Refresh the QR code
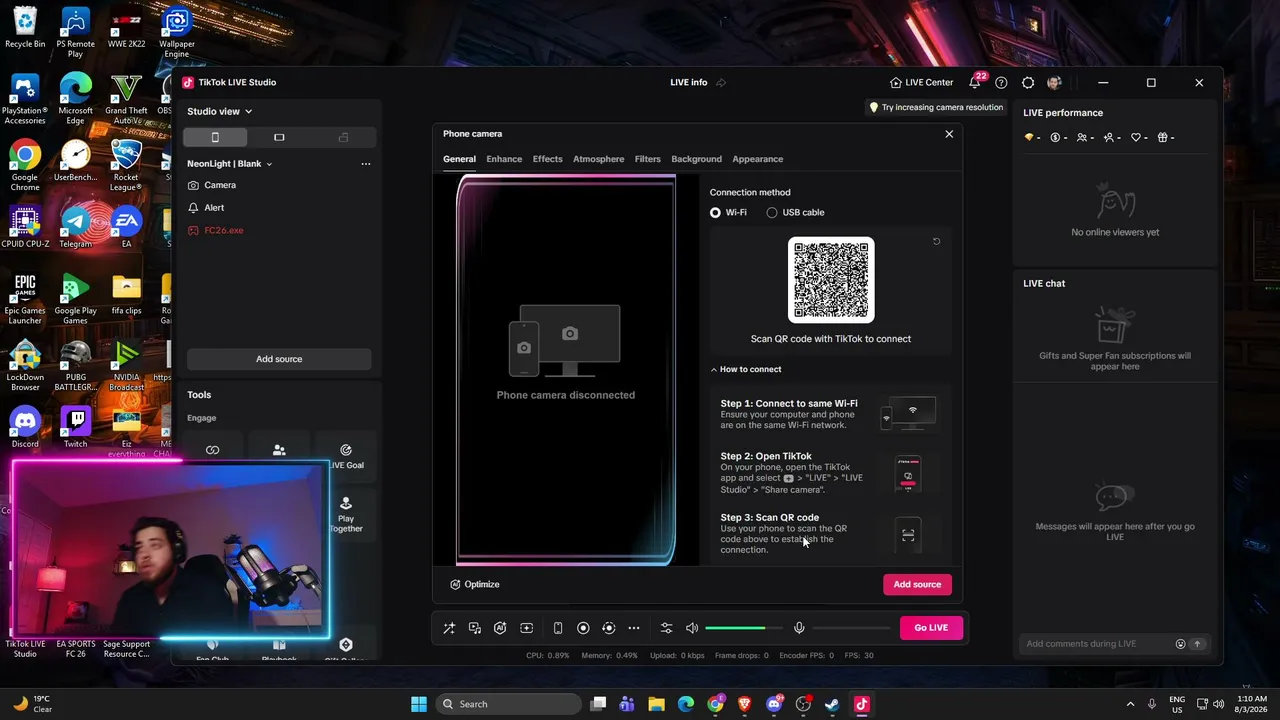Image resolution: width=1280 pixels, height=720 pixels. (x=936, y=241)
